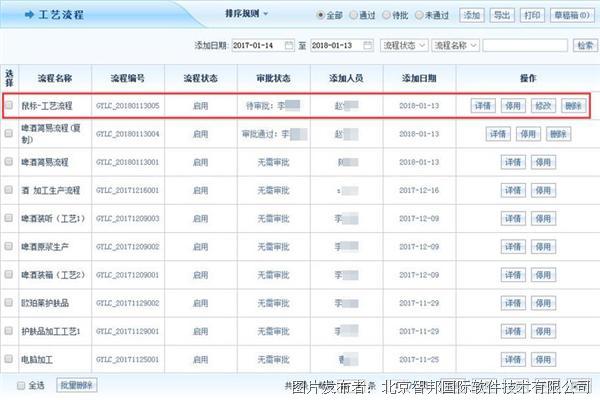The width and height of the screenshot is (600, 400).
Task: Click 详情 for row GYLC_20180113001
Action: coord(513,162)
